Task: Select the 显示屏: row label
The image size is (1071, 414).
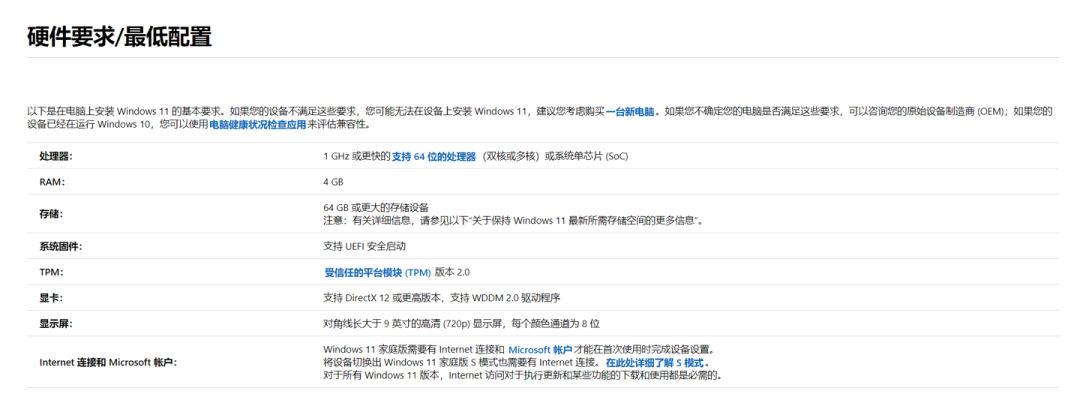Action: pyautogui.click(x=56, y=323)
